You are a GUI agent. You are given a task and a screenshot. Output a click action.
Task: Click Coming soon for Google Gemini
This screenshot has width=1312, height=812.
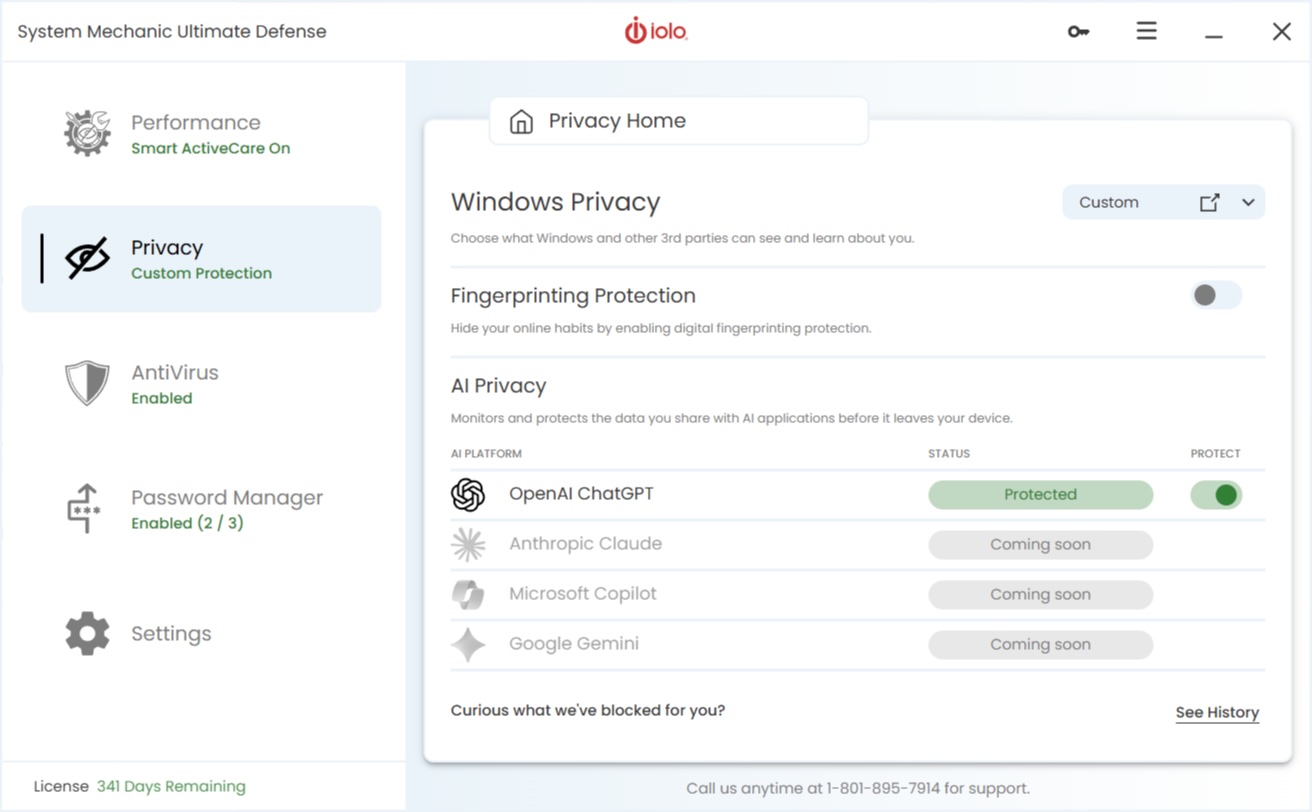coord(1040,644)
